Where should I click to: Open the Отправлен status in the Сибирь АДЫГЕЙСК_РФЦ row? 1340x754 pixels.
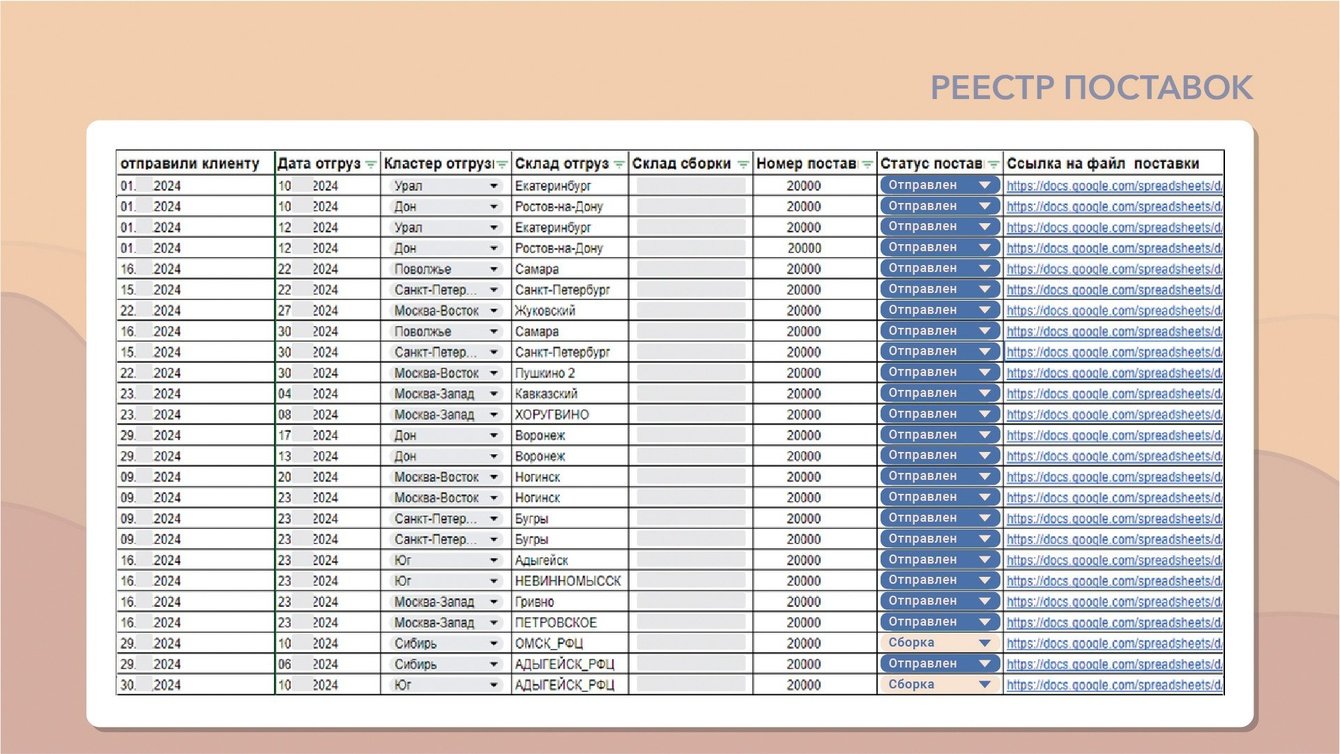[940, 664]
